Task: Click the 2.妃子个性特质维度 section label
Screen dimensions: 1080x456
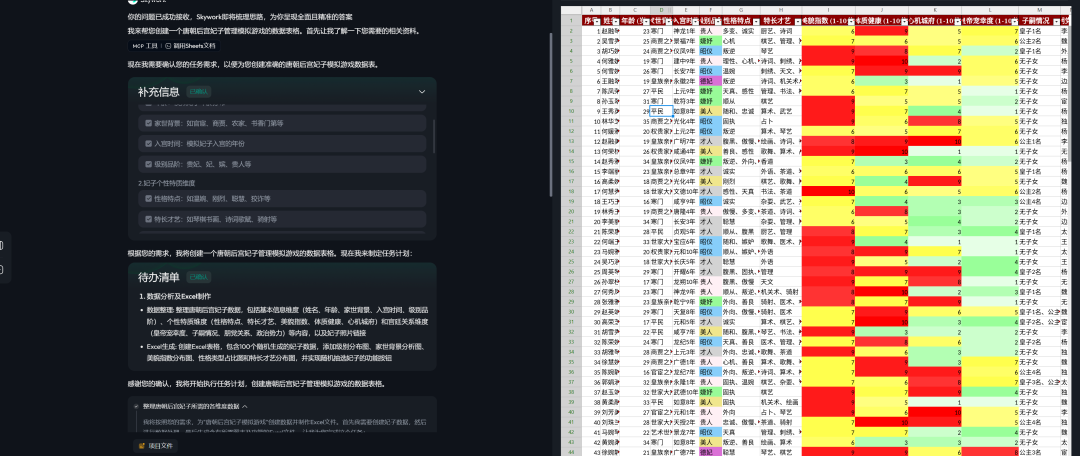Action: pyautogui.click(x=169, y=183)
